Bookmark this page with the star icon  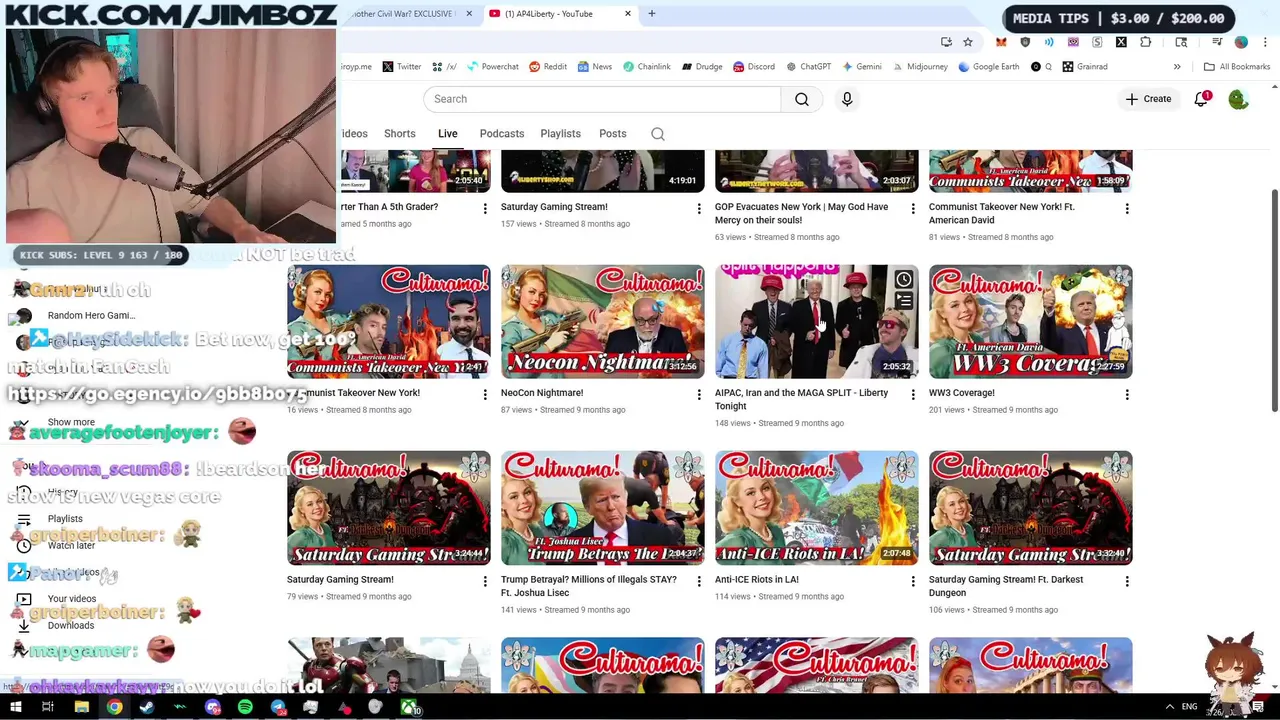pyautogui.click(x=968, y=42)
